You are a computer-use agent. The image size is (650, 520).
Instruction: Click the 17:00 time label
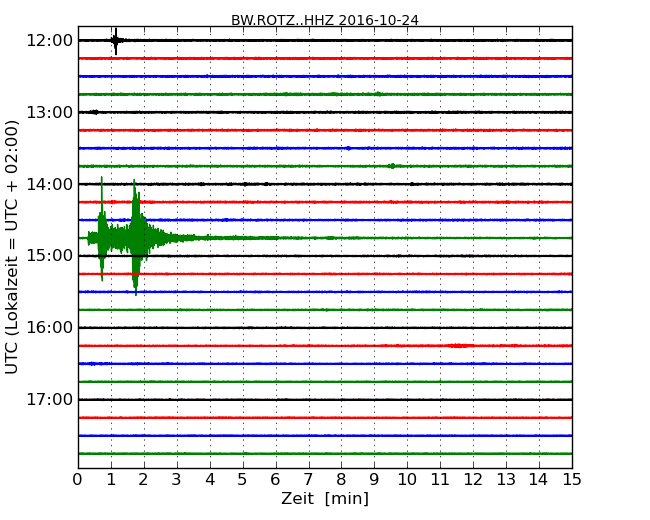(x=49, y=400)
